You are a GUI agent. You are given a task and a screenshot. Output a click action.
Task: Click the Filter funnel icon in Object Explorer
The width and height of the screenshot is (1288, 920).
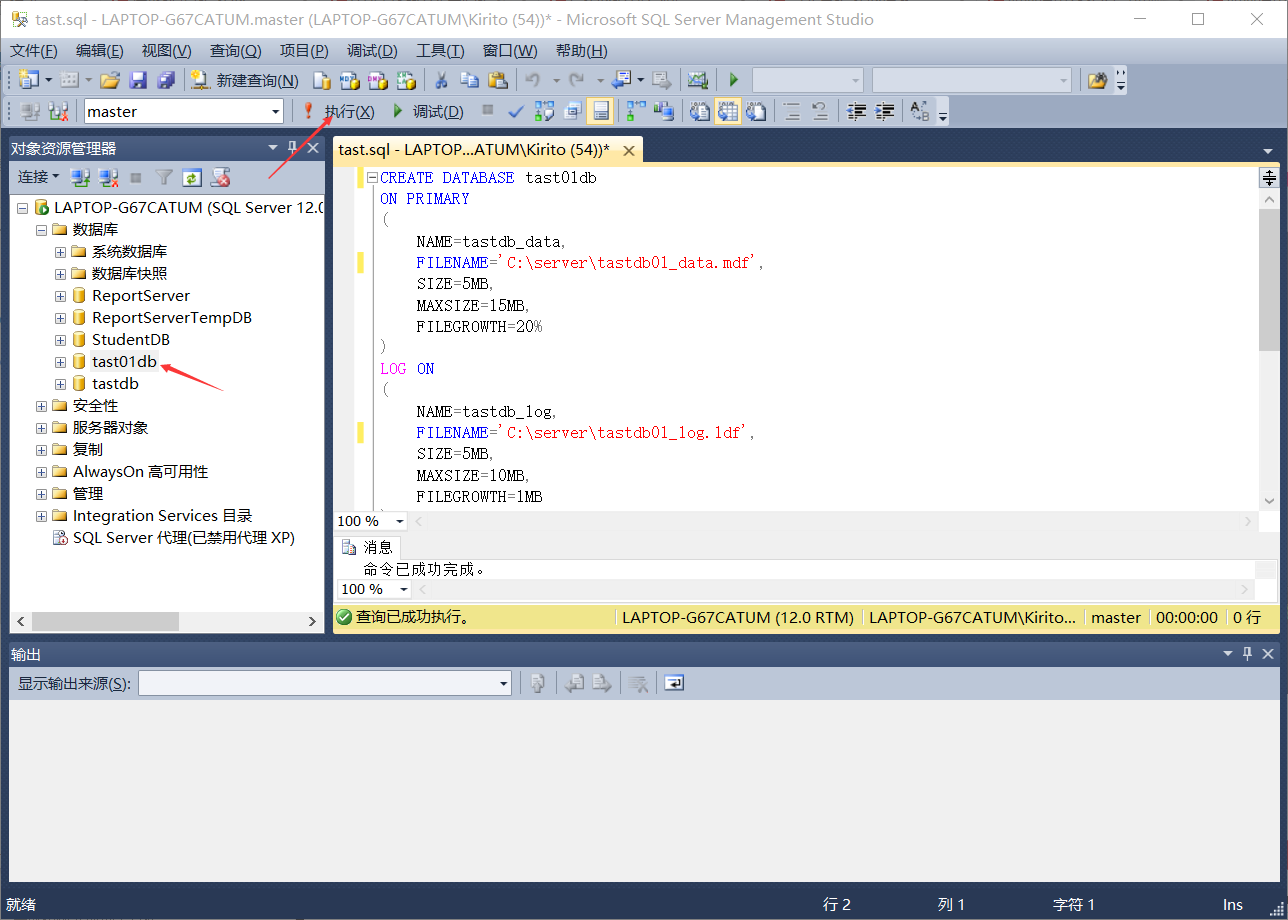click(164, 177)
